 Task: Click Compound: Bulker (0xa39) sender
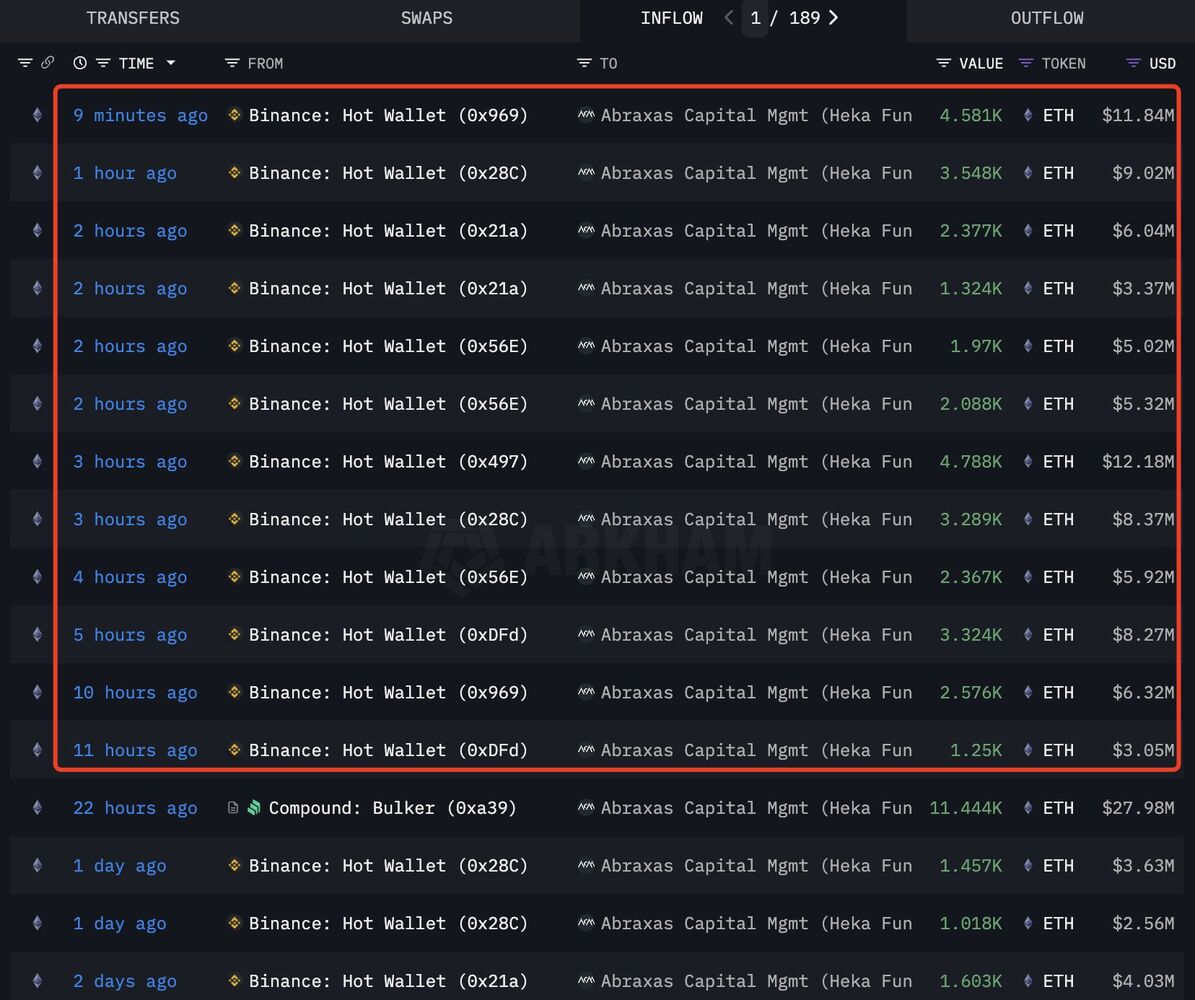point(392,808)
